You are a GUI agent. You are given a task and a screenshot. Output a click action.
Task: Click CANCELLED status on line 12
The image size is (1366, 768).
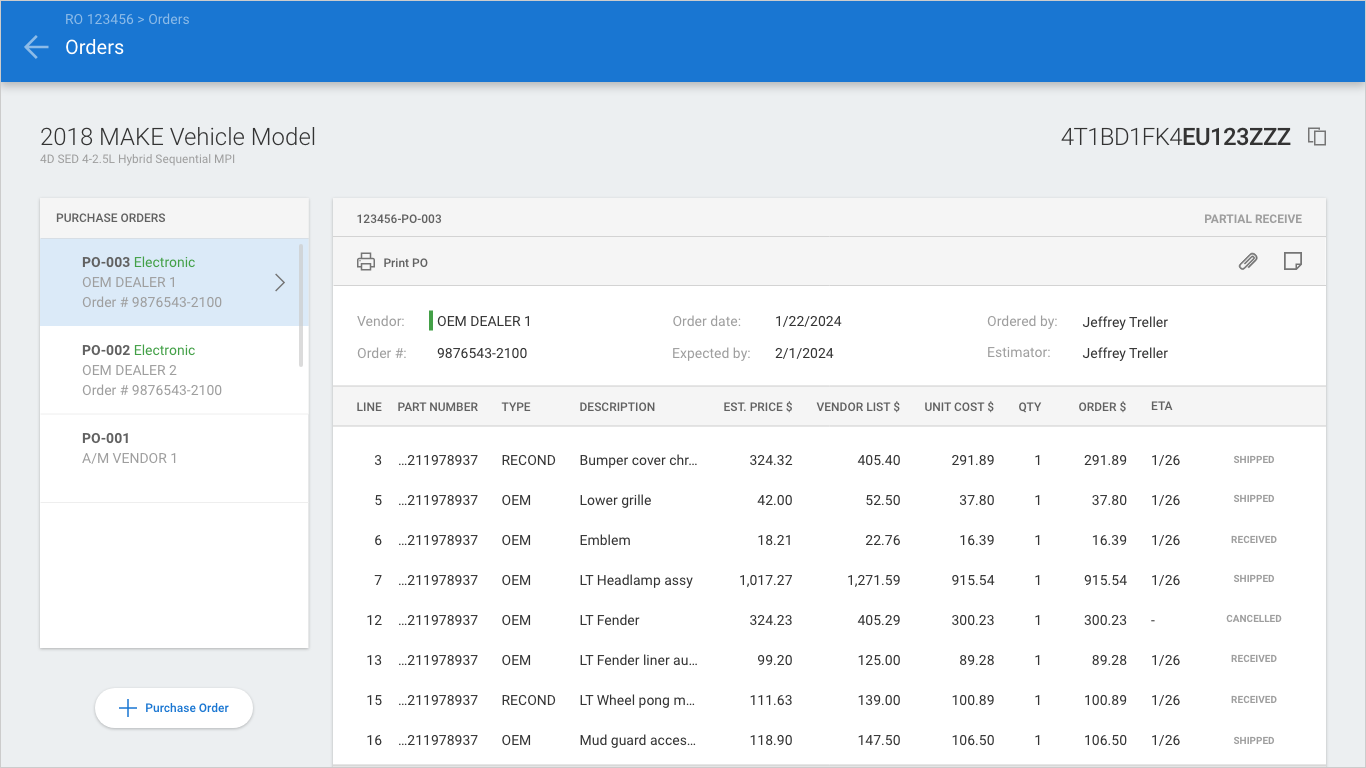point(1254,619)
